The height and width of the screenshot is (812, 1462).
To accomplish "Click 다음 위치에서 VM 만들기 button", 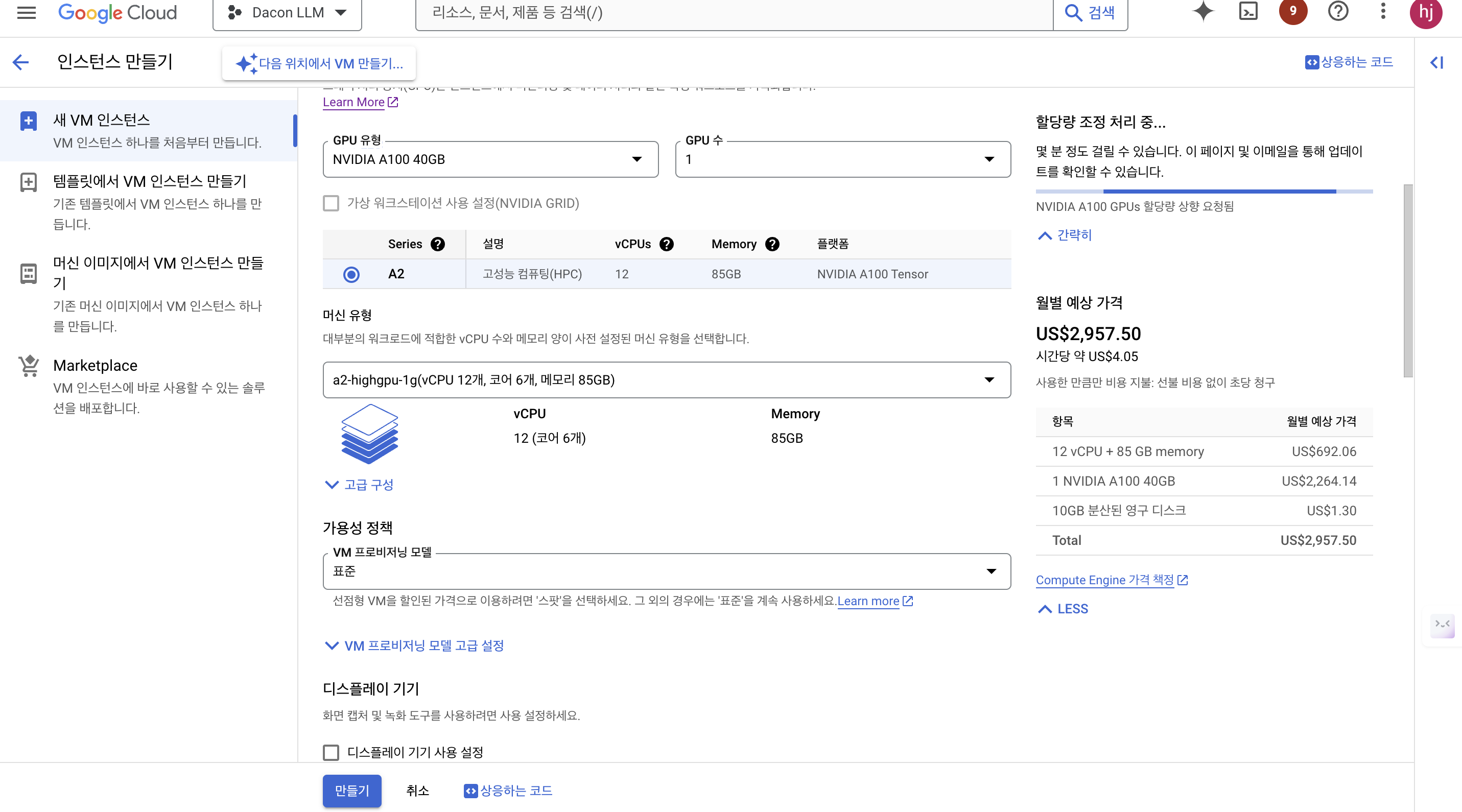I will pos(319,63).
